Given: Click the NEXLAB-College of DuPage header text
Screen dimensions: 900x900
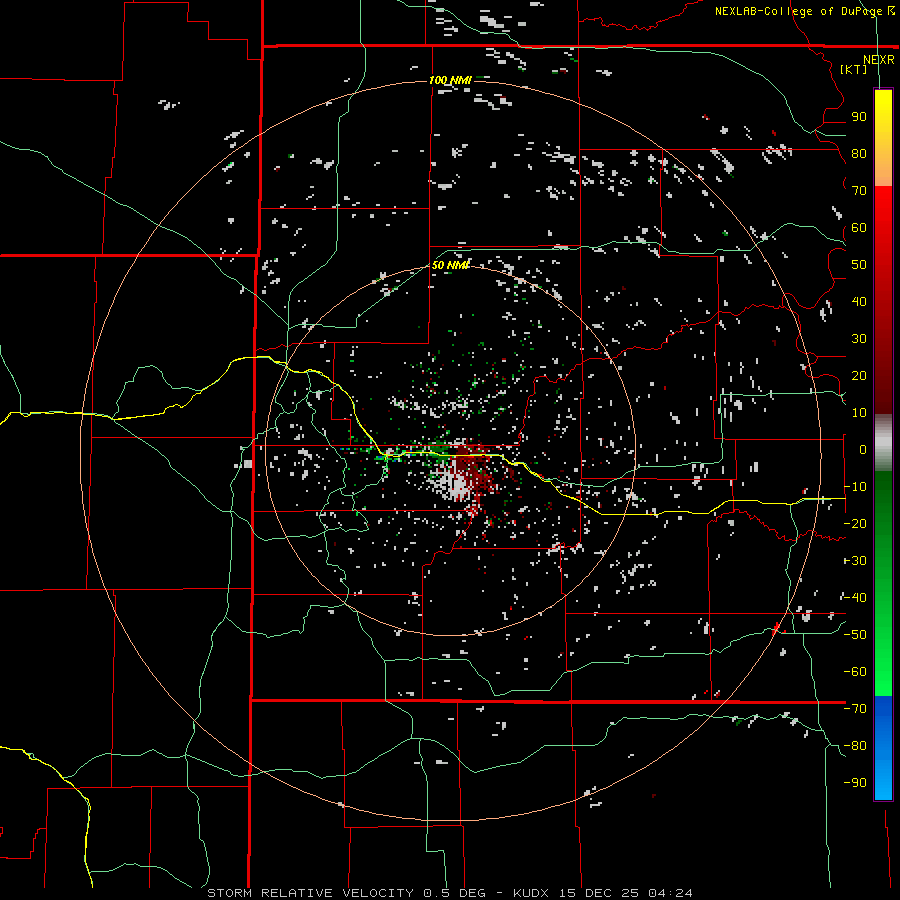Looking at the screenshot, I should (x=798, y=11).
